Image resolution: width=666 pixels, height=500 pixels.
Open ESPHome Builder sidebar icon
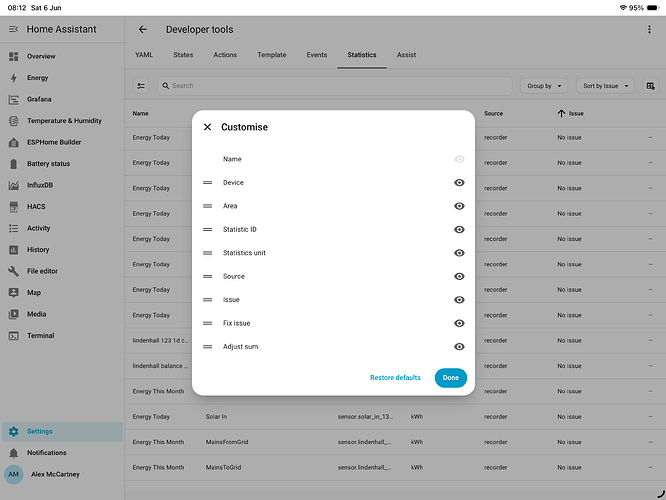point(14,142)
